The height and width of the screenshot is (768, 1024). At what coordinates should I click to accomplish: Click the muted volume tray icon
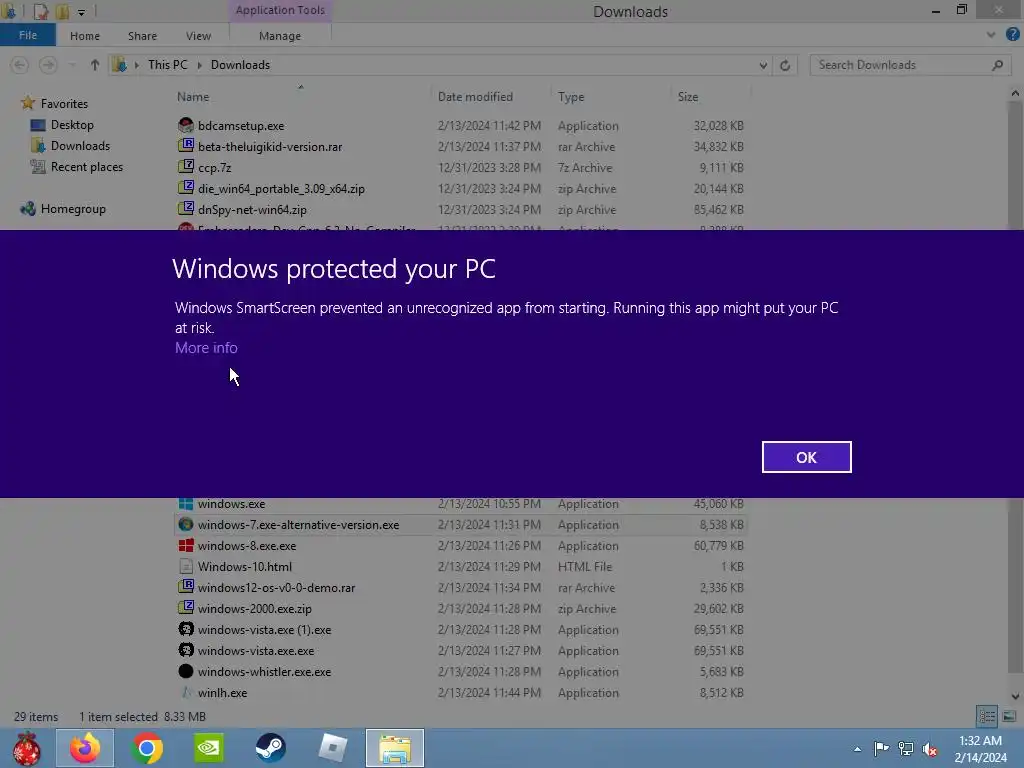pyautogui.click(x=930, y=748)
